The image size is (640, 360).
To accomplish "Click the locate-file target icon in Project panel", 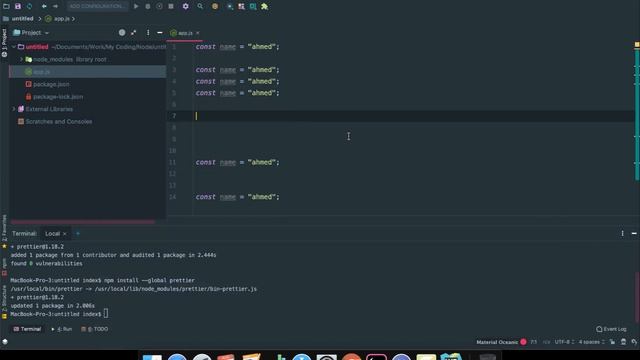I will 122,33.
